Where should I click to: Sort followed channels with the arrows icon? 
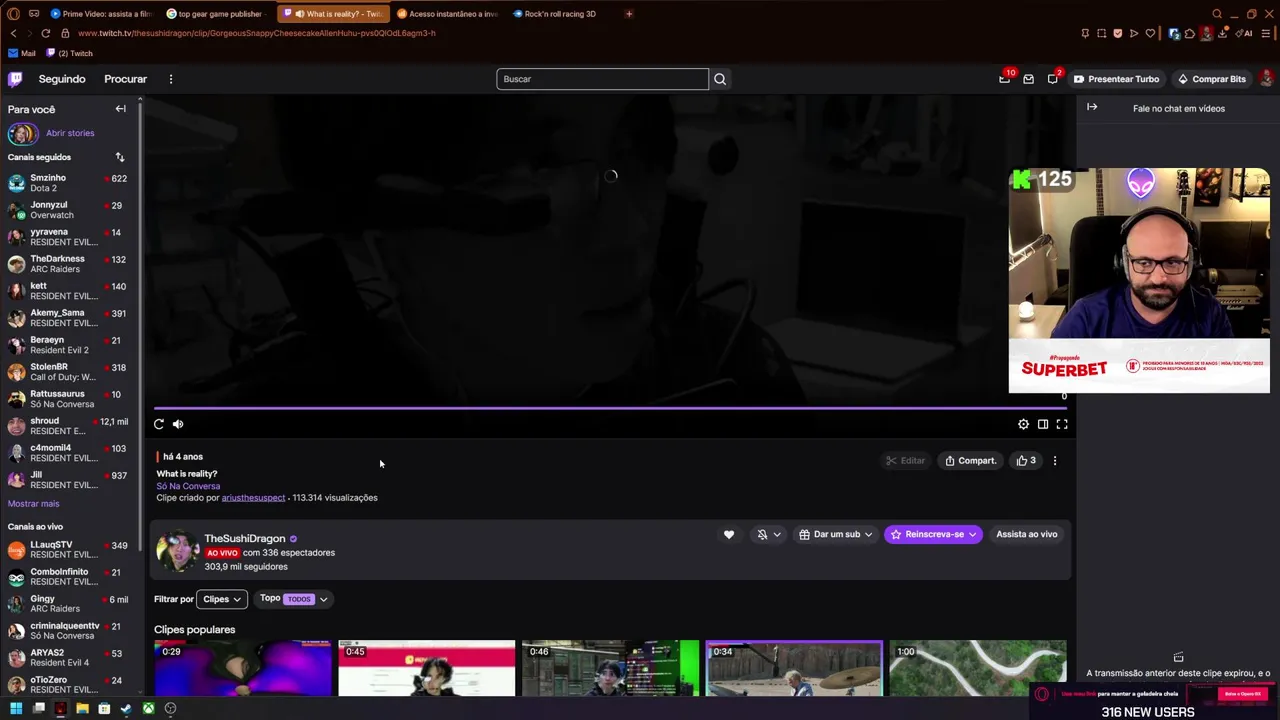pos(120,157)
